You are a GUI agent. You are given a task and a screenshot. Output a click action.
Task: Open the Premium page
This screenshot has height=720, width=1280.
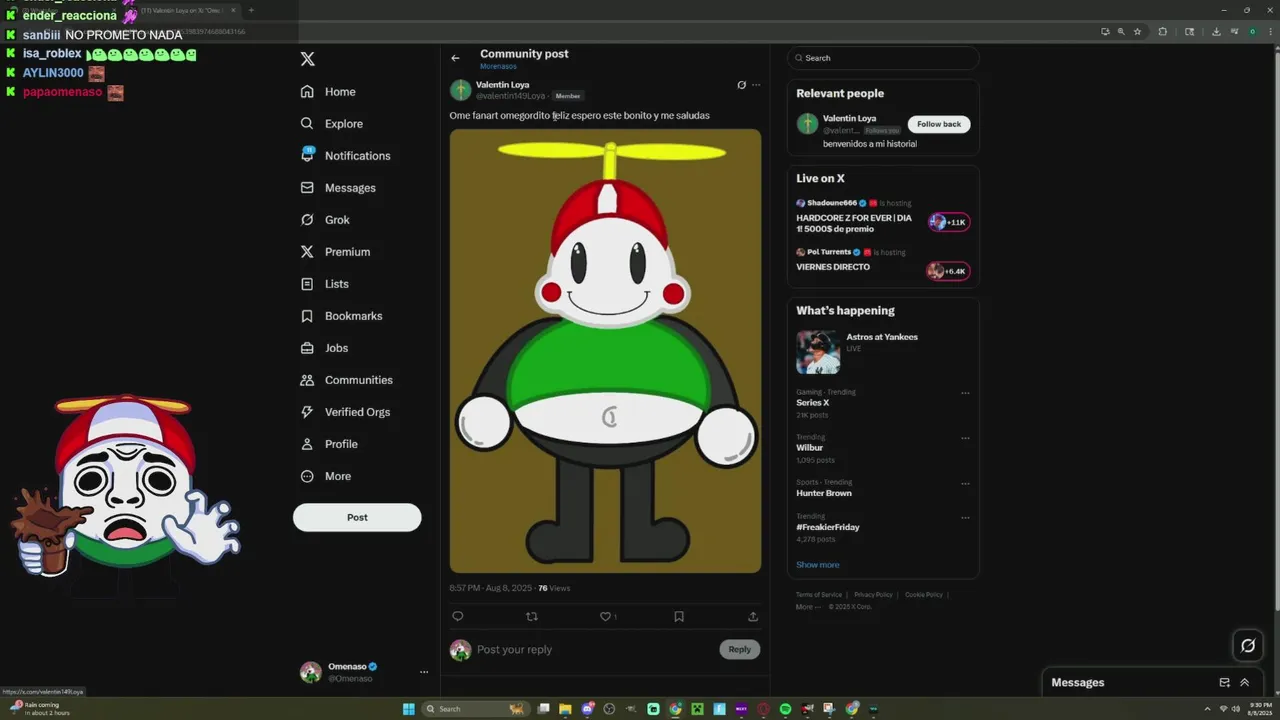point(335,252)
